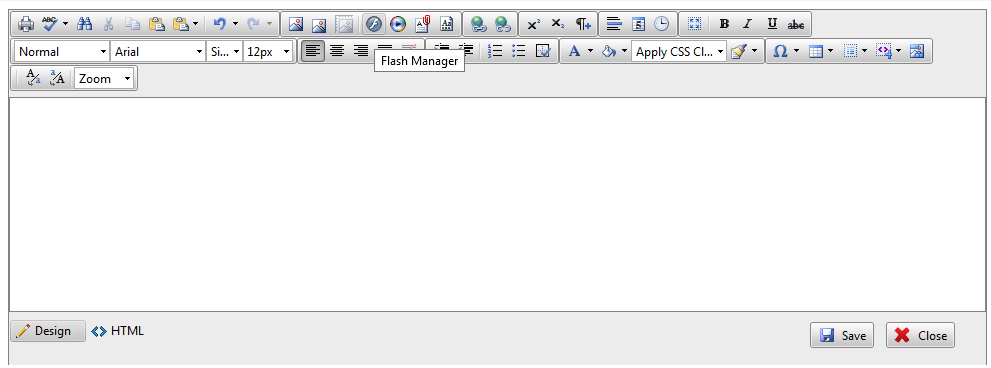Viewport: 991px width, 368px height.
Task: Open the Apply CSS Class dropdown
Action: (679, 52)
